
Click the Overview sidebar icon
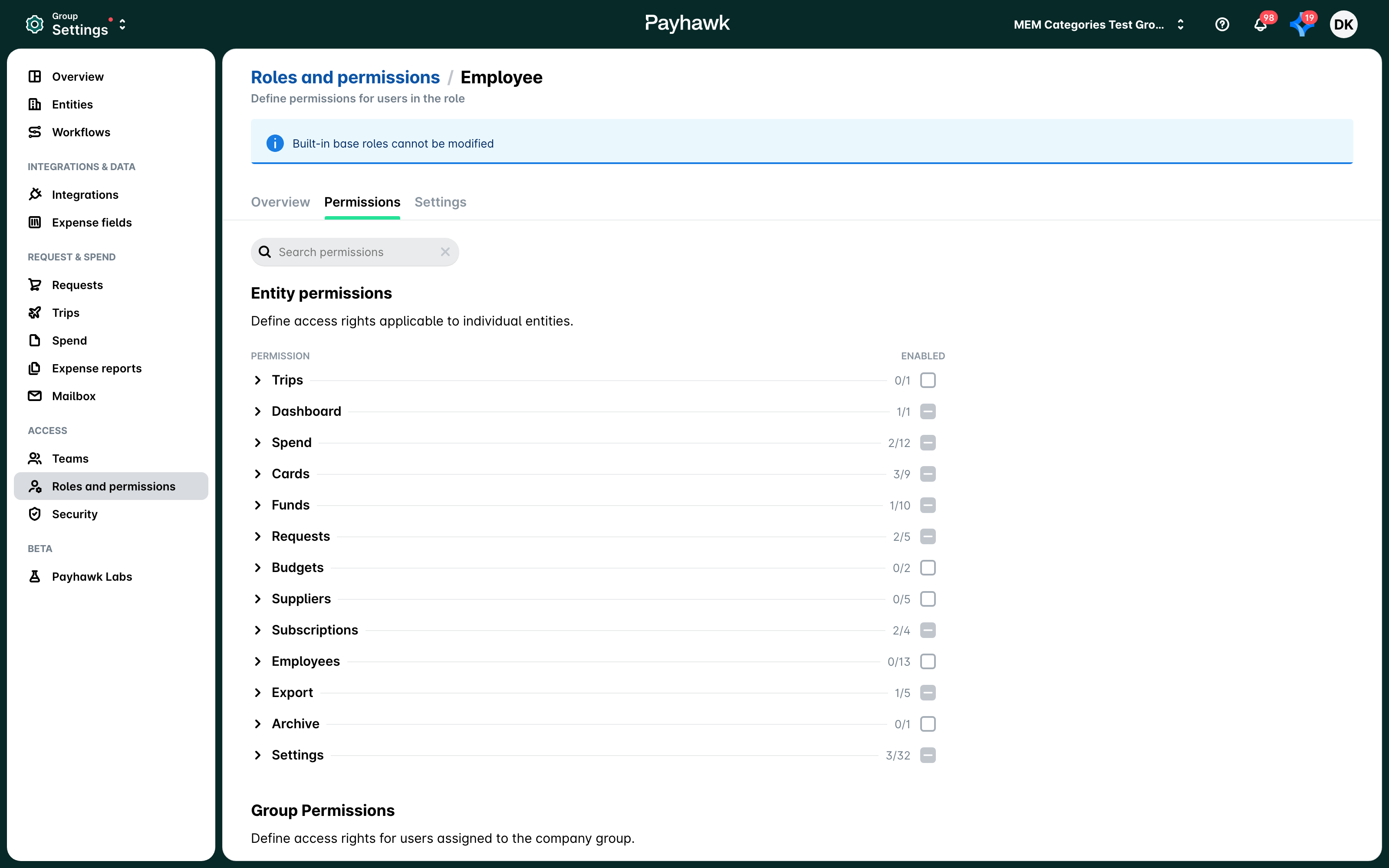coord(34,76)
